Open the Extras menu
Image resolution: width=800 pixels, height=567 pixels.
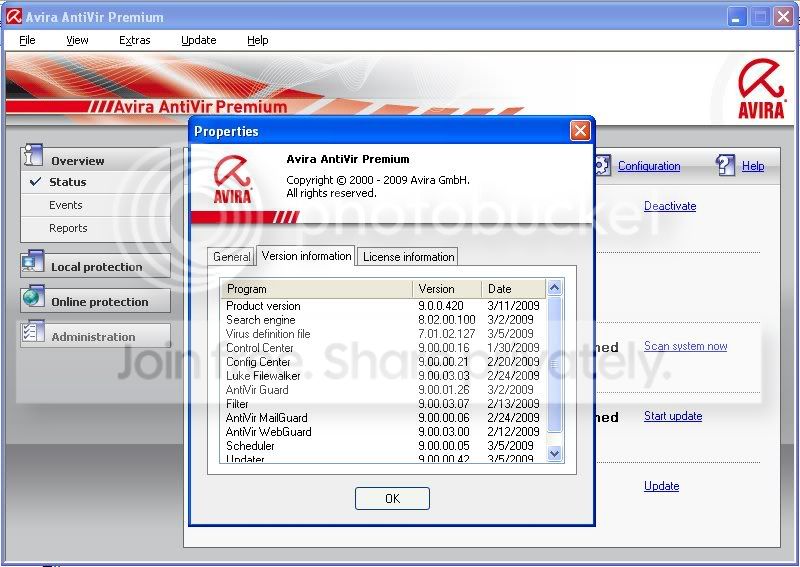(135, 40)
